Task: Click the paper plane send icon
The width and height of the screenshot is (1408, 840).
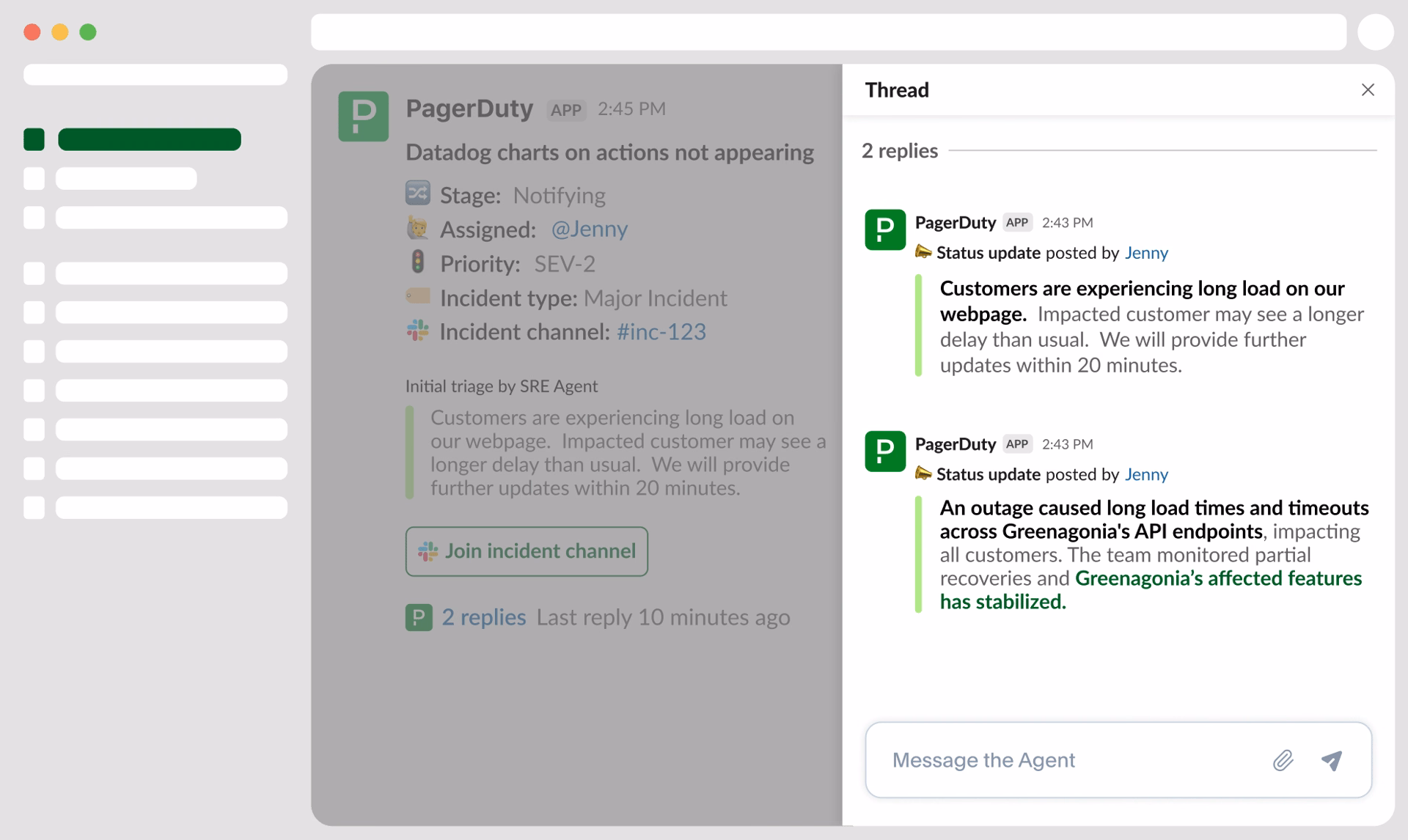Action: pos(1332,760)
